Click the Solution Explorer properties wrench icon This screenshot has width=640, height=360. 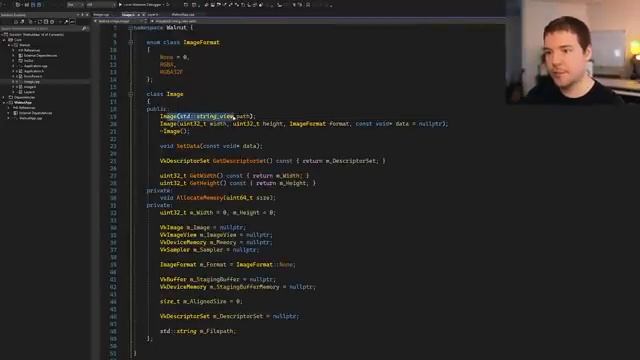pyautogui.click(x=66, y=21)
